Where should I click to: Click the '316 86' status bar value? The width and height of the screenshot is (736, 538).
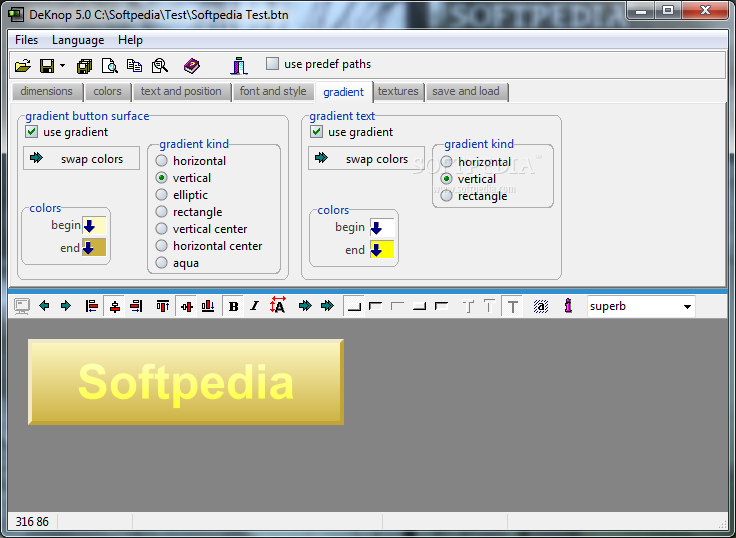32,522
